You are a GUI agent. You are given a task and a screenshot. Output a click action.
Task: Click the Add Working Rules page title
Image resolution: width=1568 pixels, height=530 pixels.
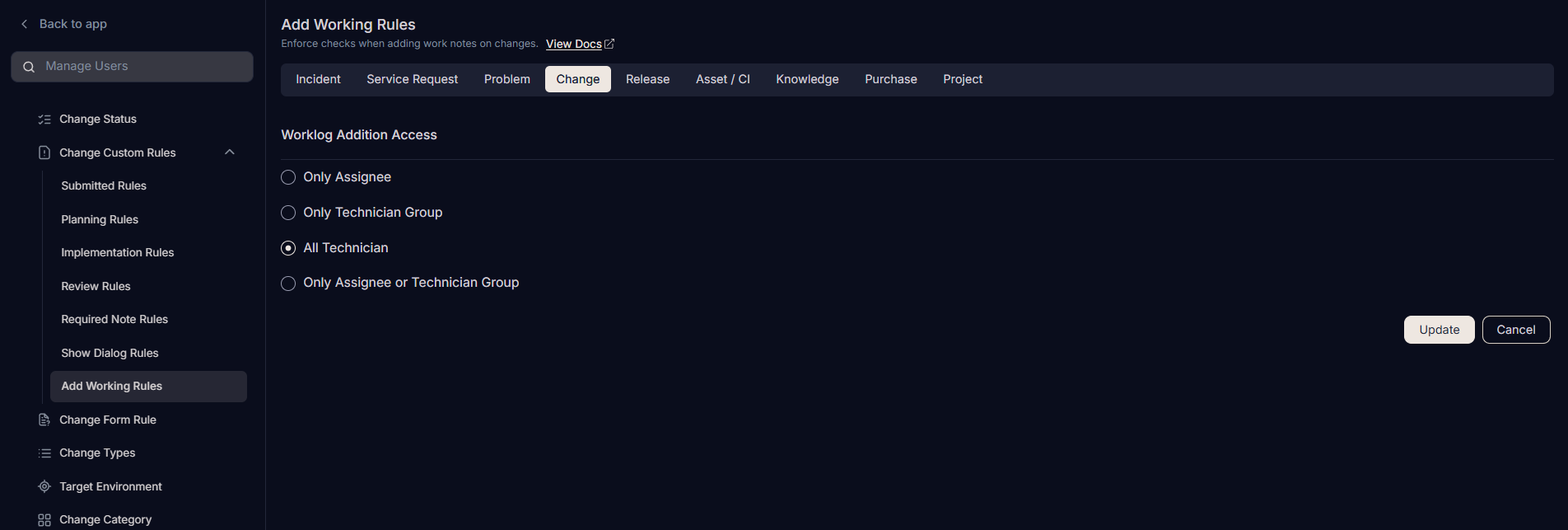(x=348, y=25)
